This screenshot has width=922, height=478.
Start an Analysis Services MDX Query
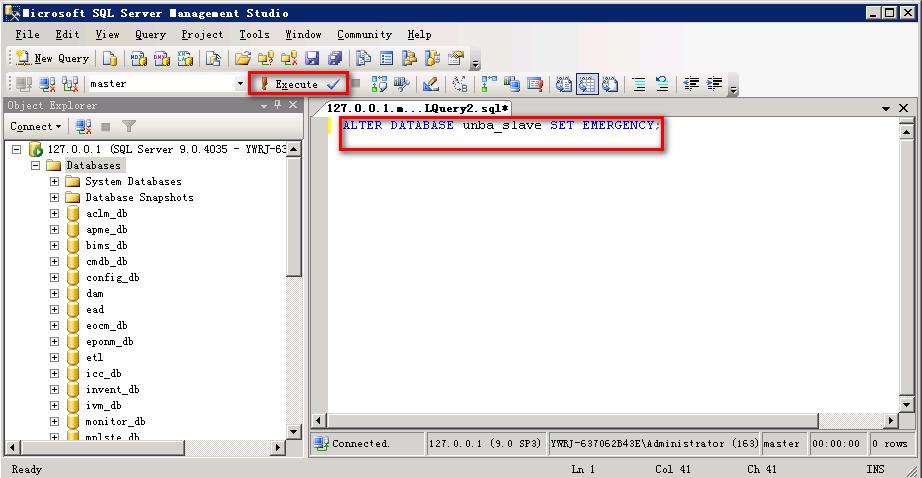point(139,58)
